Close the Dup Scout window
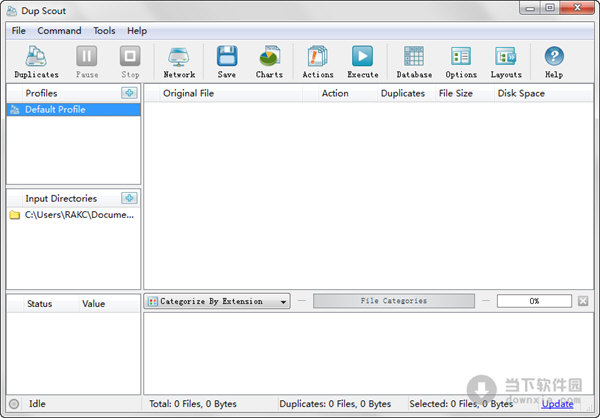This screenshot has width=600, height=418. click(577, 8)
